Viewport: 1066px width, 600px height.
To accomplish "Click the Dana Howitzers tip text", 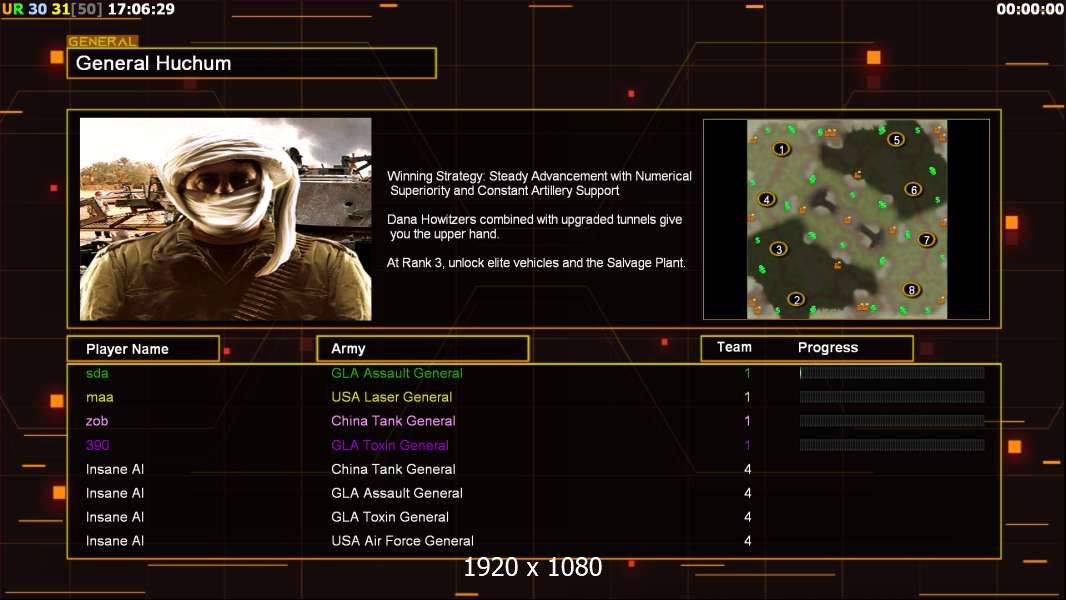I will click(x=534, y=226).
